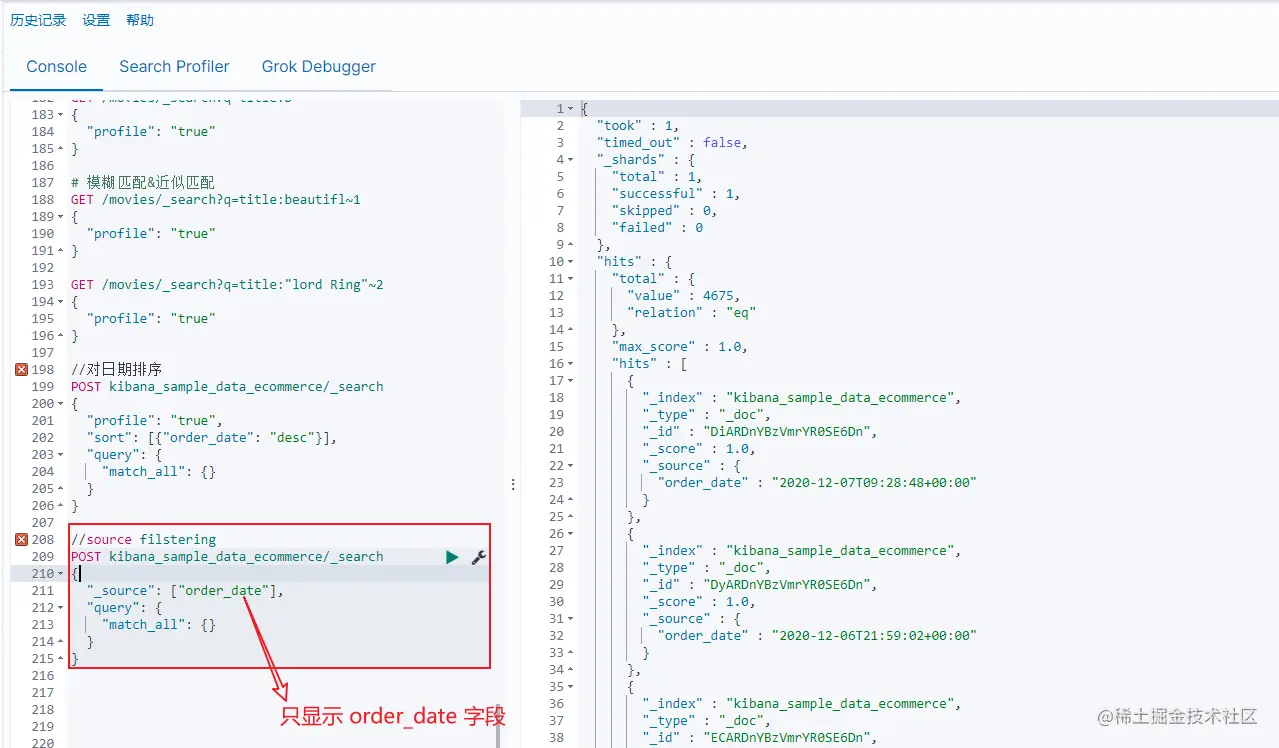Click the "skipped" : 0 response line

pyautogui.click(x=665, y=210)
